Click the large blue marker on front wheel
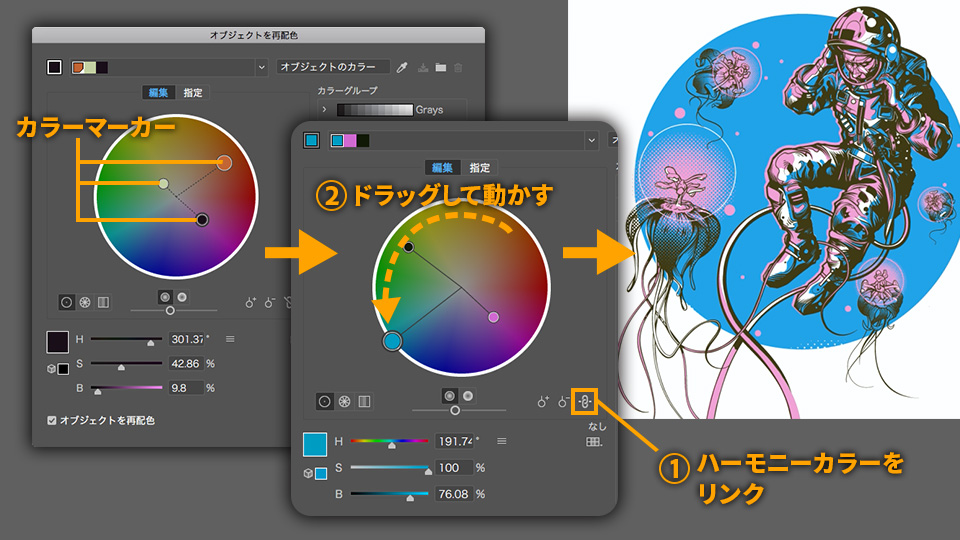 (392, 341)
